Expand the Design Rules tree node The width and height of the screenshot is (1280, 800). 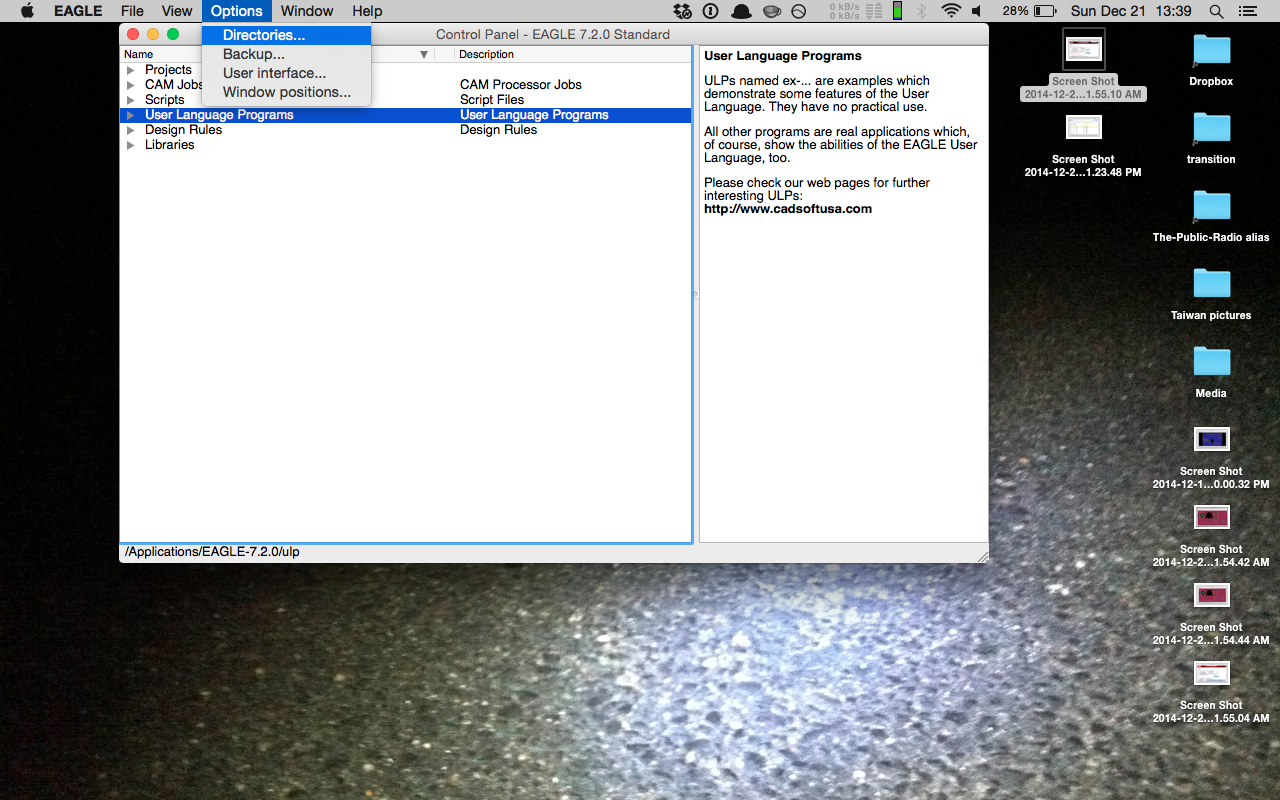click(x=131, y=130)
